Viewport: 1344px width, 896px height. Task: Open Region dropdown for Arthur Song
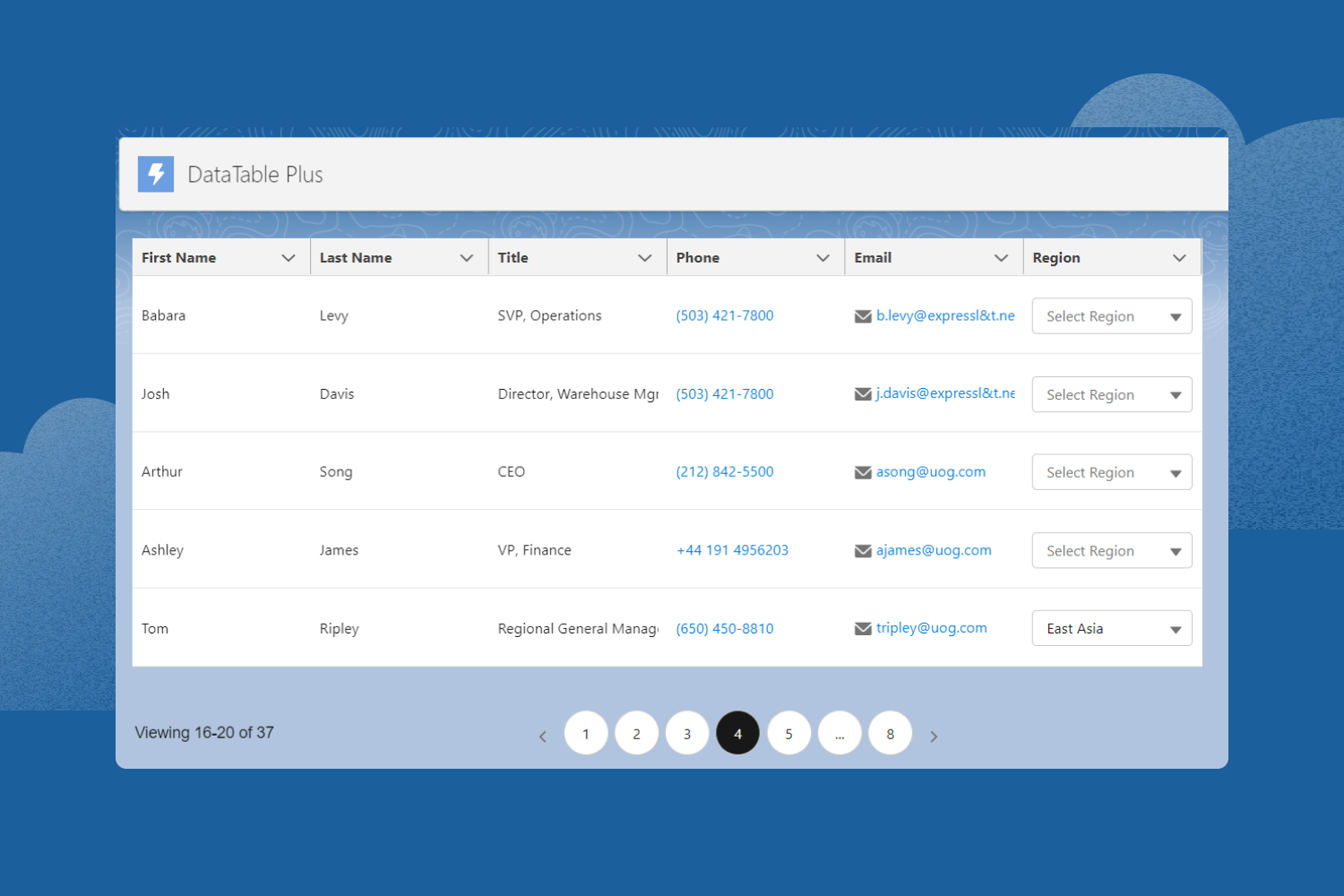pos(1111,472)
